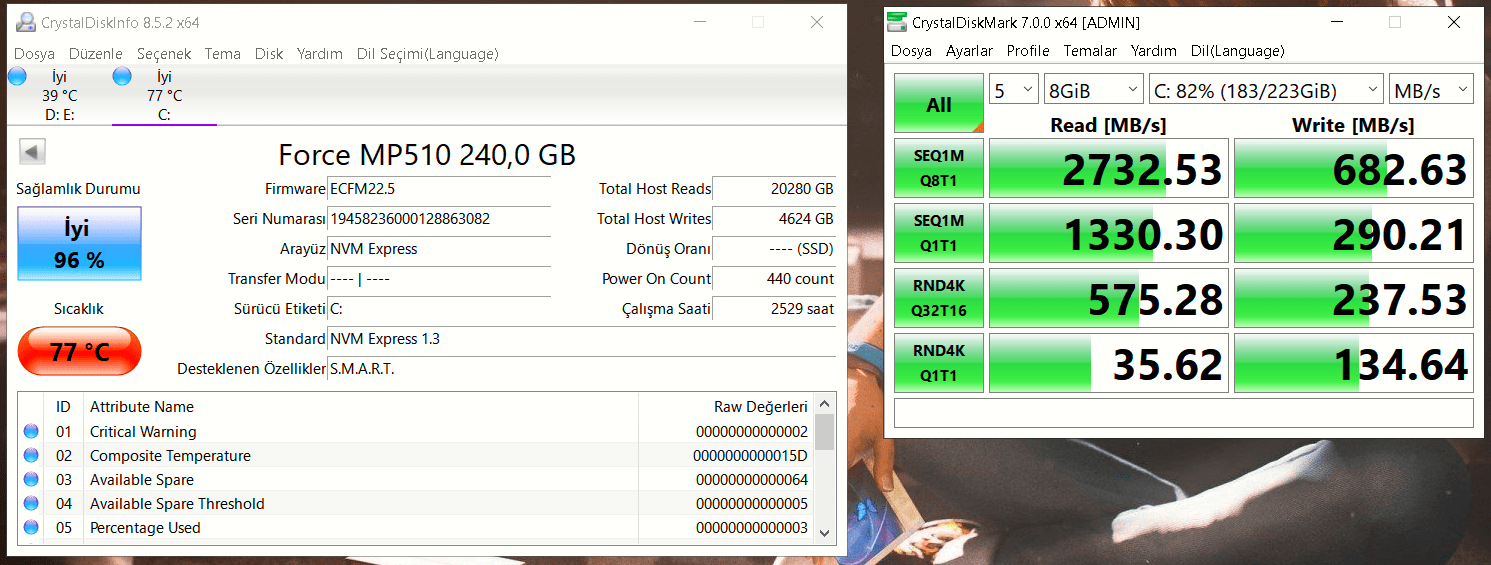Click the İyi 96 % health status button
1491x565 pixels.
[x=80, y=245]
